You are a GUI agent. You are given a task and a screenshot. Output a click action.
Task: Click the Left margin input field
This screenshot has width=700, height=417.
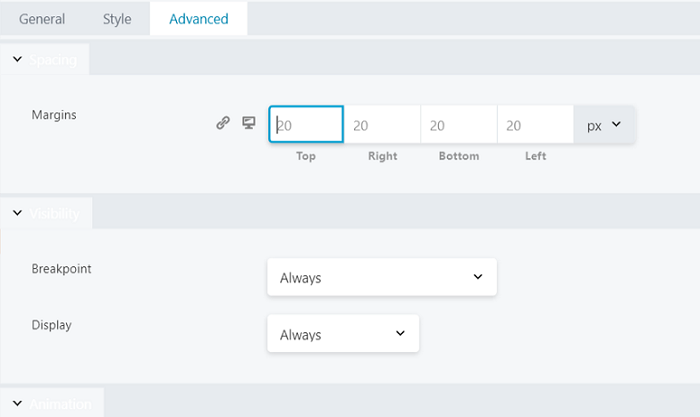[535, 125]
